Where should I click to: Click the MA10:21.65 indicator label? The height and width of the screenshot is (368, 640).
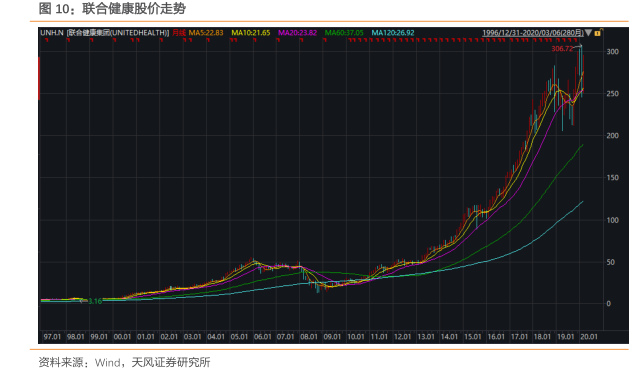251,33
